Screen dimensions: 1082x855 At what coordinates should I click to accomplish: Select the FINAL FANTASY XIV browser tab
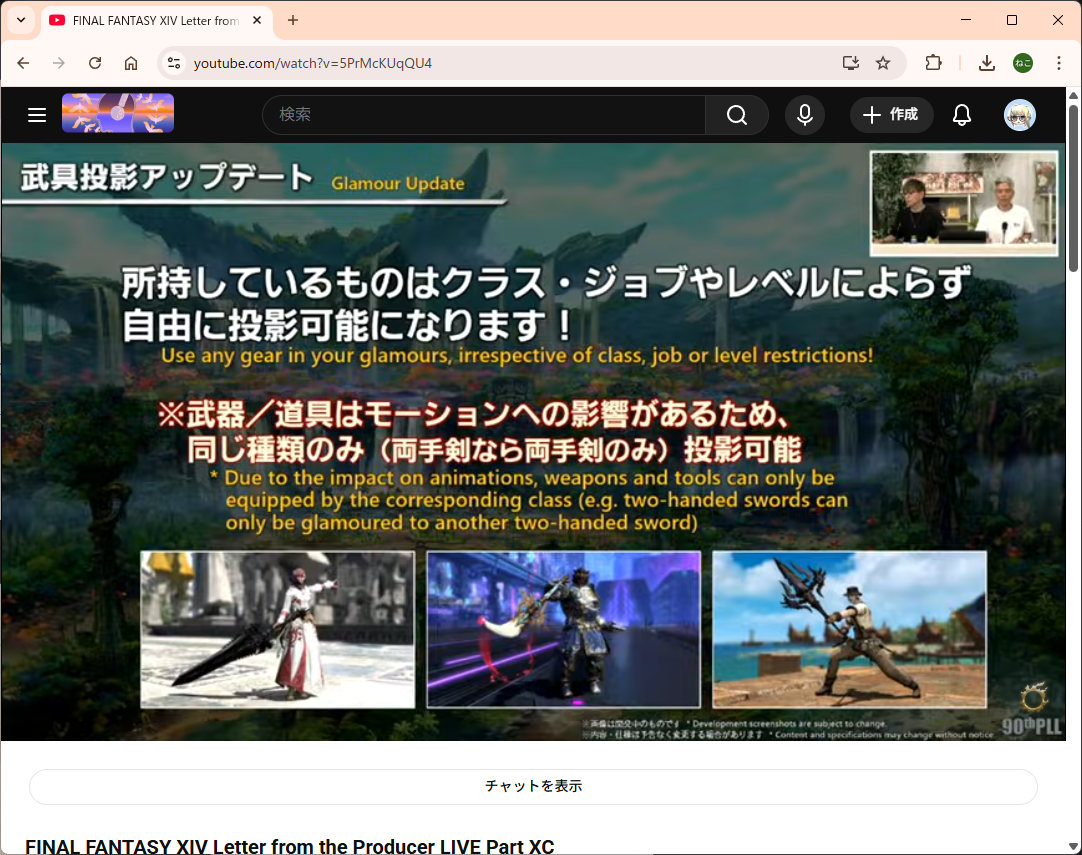coord(150,20)
